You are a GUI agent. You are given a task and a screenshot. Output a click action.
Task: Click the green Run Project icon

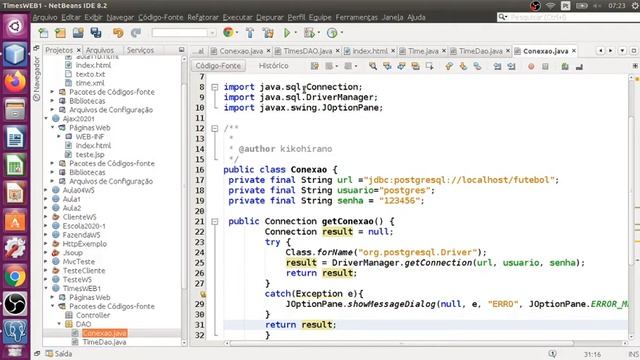287,33
